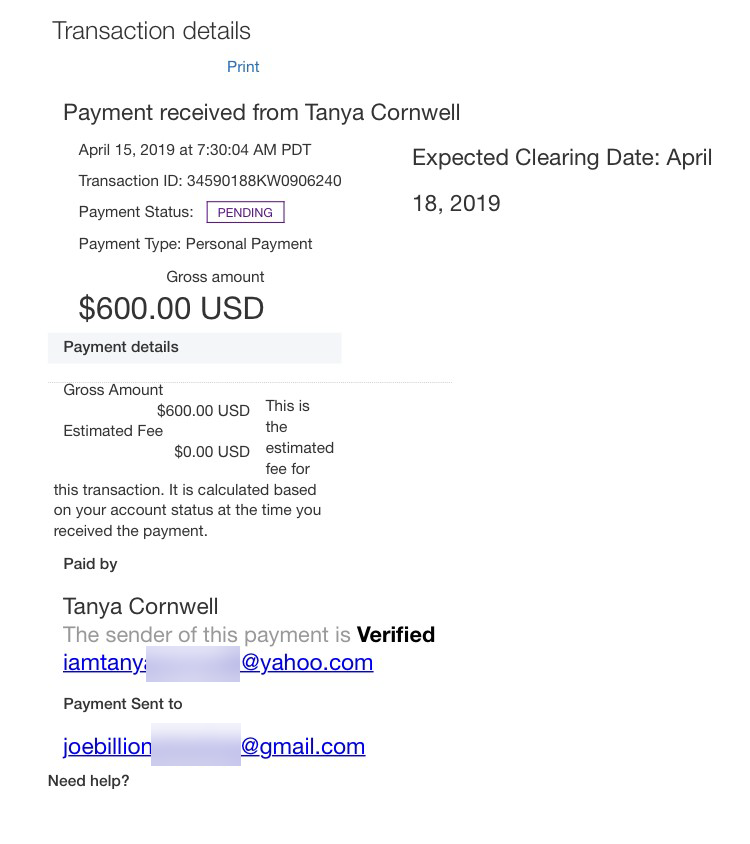Viewport: 750px width, 844px height.
Task: Click the Gross Amount label in payment details
Action: coord(113,390)
